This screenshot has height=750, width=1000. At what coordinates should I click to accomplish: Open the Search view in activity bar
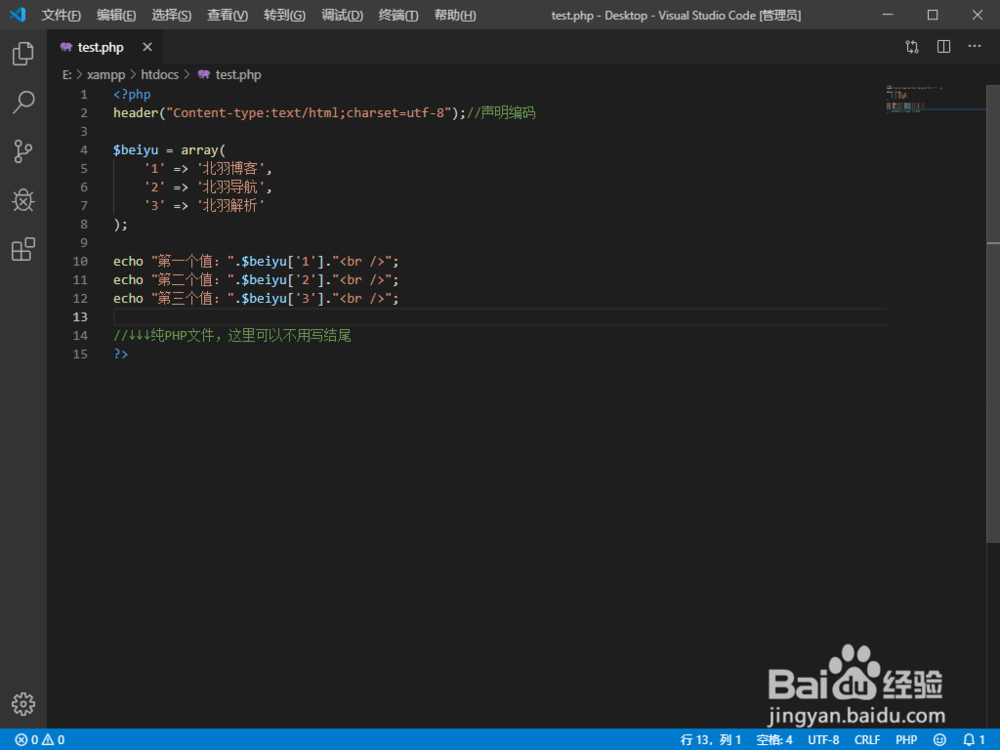tap(23, 102)
